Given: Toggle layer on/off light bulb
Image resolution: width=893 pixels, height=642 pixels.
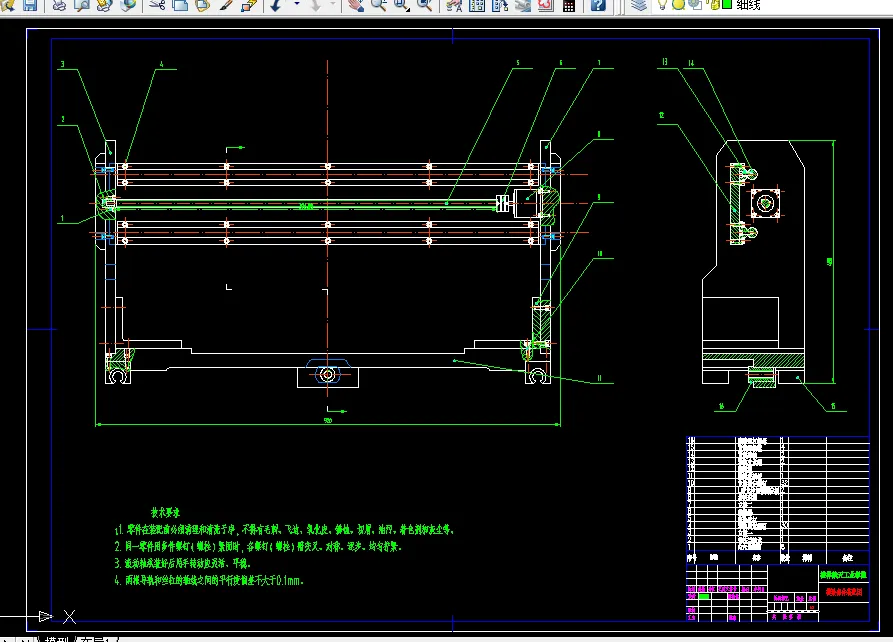Looking at the screenshot, I should [662, 5].
